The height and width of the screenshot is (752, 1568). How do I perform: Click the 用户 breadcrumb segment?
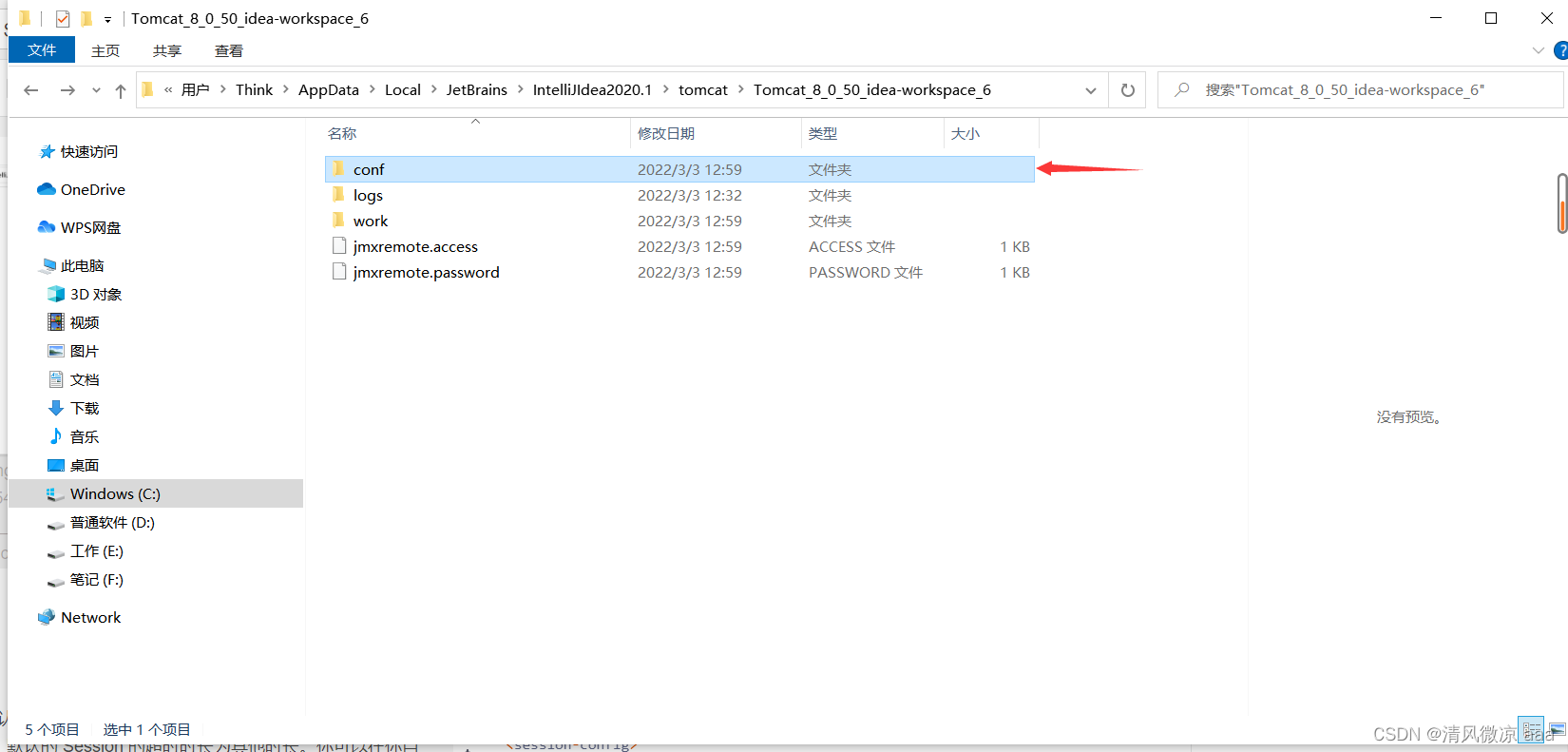coord(195,89)
